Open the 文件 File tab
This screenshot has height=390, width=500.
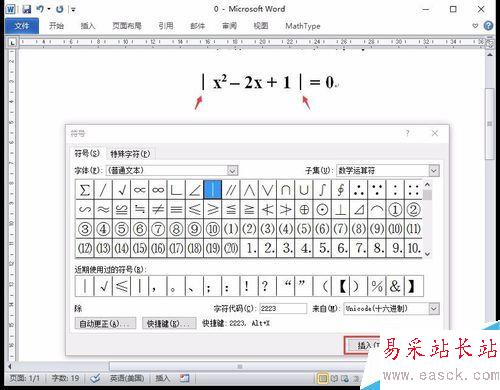(x=22, y=26)
